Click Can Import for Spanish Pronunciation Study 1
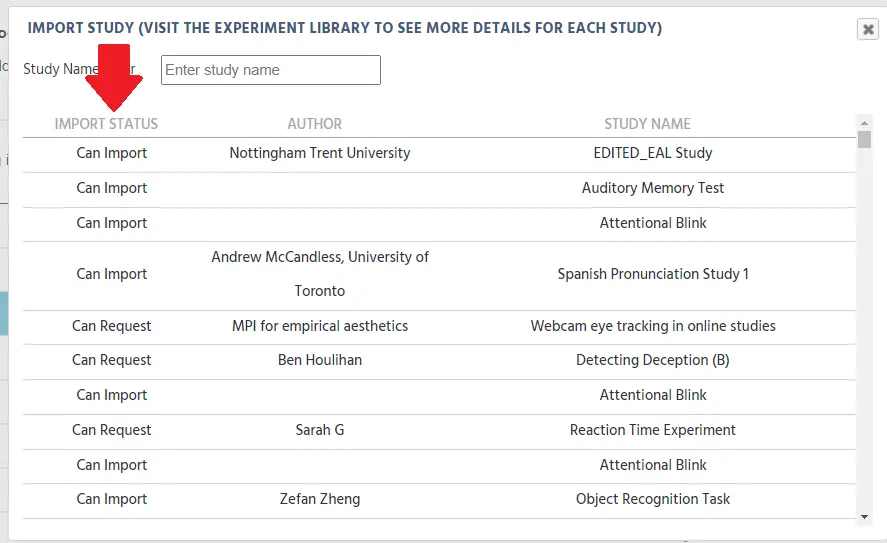 coord(111,274)
